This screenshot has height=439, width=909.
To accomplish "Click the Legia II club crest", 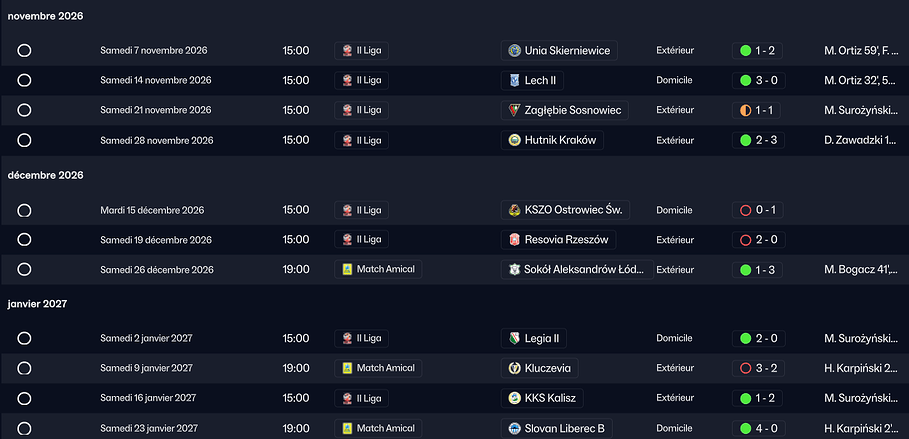I will click(x=514, y=338).
